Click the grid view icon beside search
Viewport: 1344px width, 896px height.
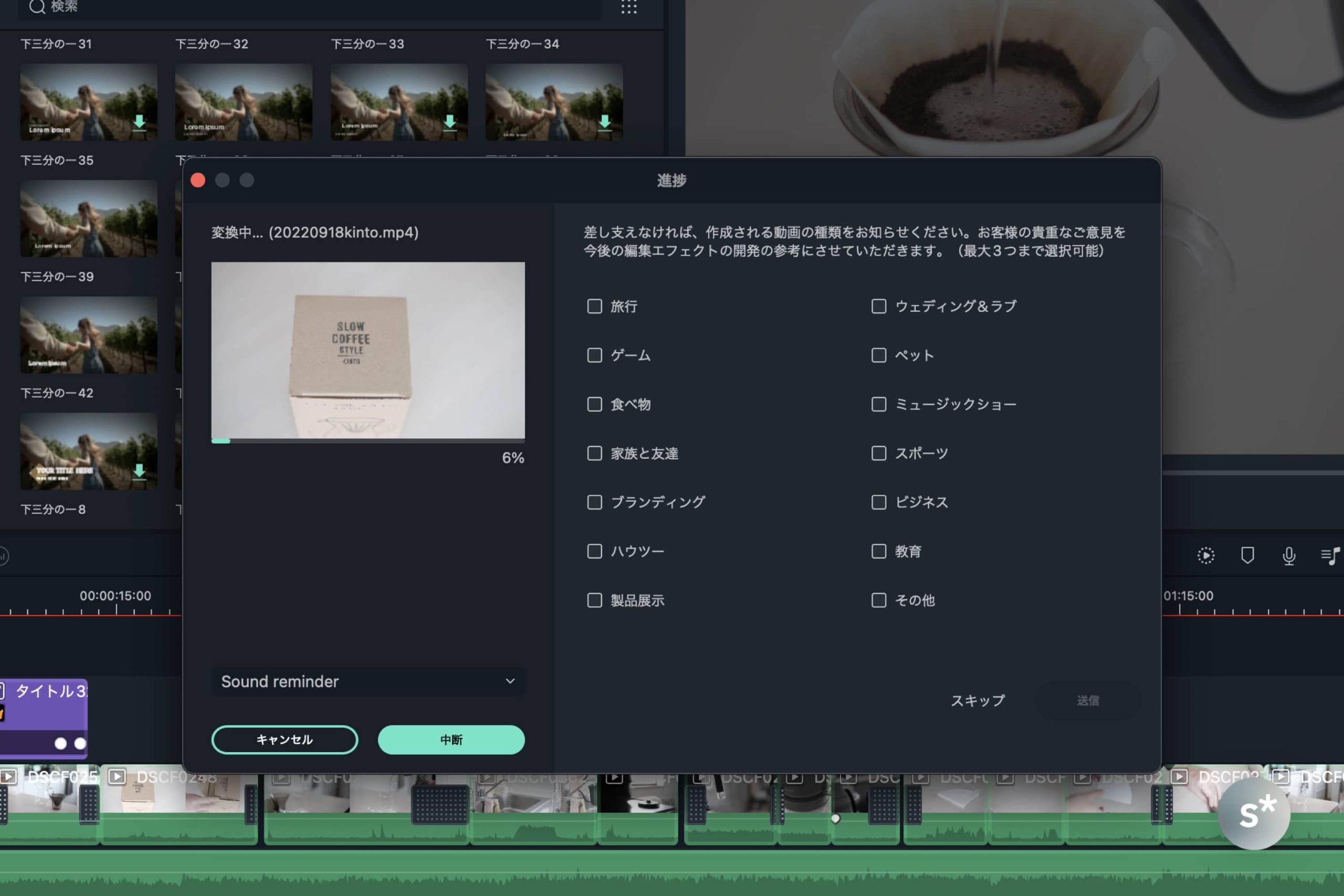[x=628, y=7]
